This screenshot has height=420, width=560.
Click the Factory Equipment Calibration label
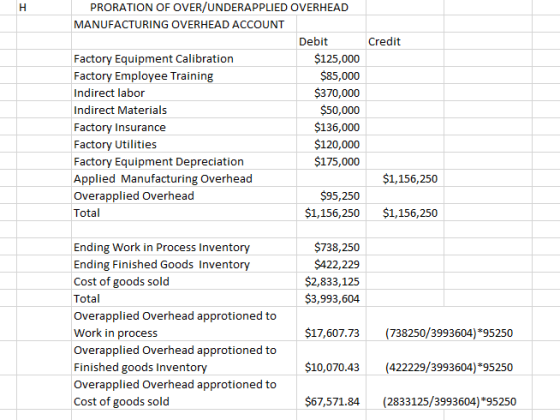point(154,59)
